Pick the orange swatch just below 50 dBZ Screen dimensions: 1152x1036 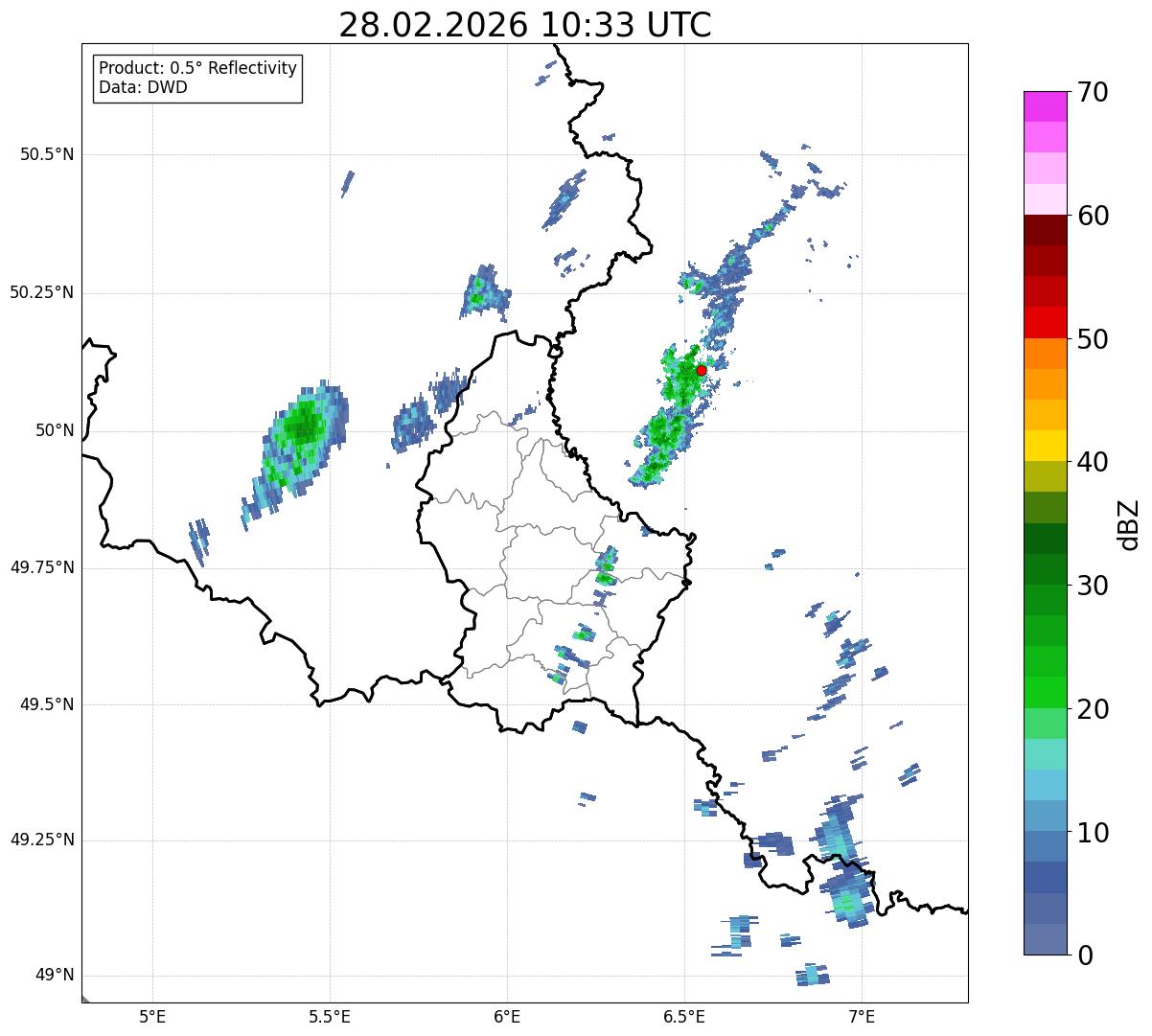click(1044, 354)
